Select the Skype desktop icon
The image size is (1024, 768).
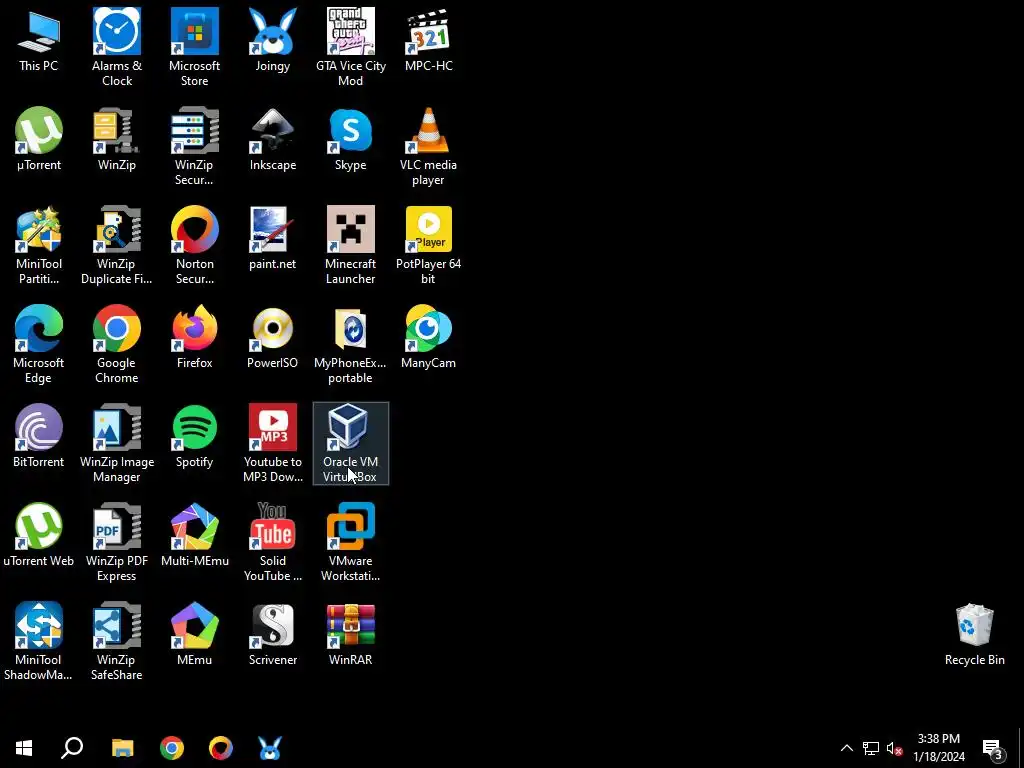[351, 139]
